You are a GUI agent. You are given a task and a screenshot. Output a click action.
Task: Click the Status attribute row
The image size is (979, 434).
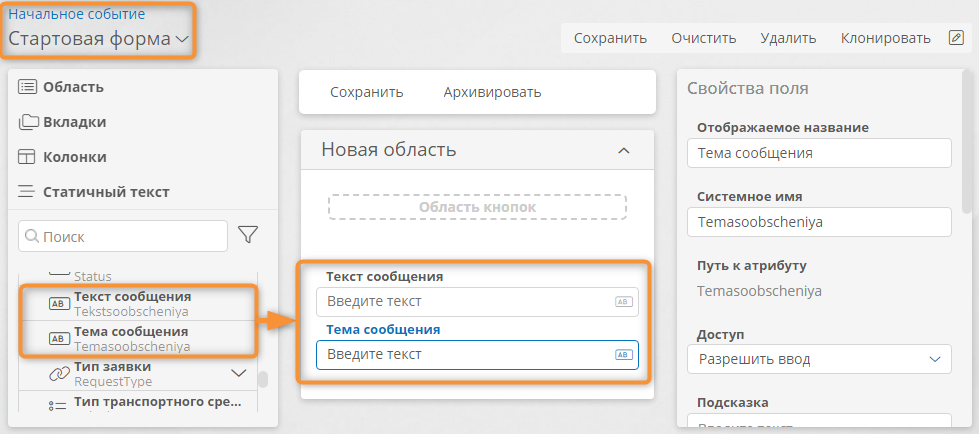[139, 276]
